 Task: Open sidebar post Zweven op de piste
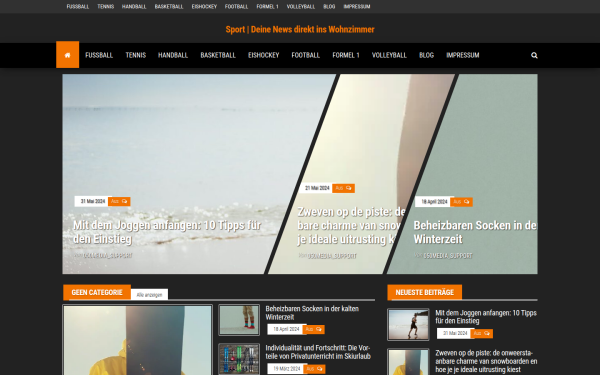click(486, 361)
